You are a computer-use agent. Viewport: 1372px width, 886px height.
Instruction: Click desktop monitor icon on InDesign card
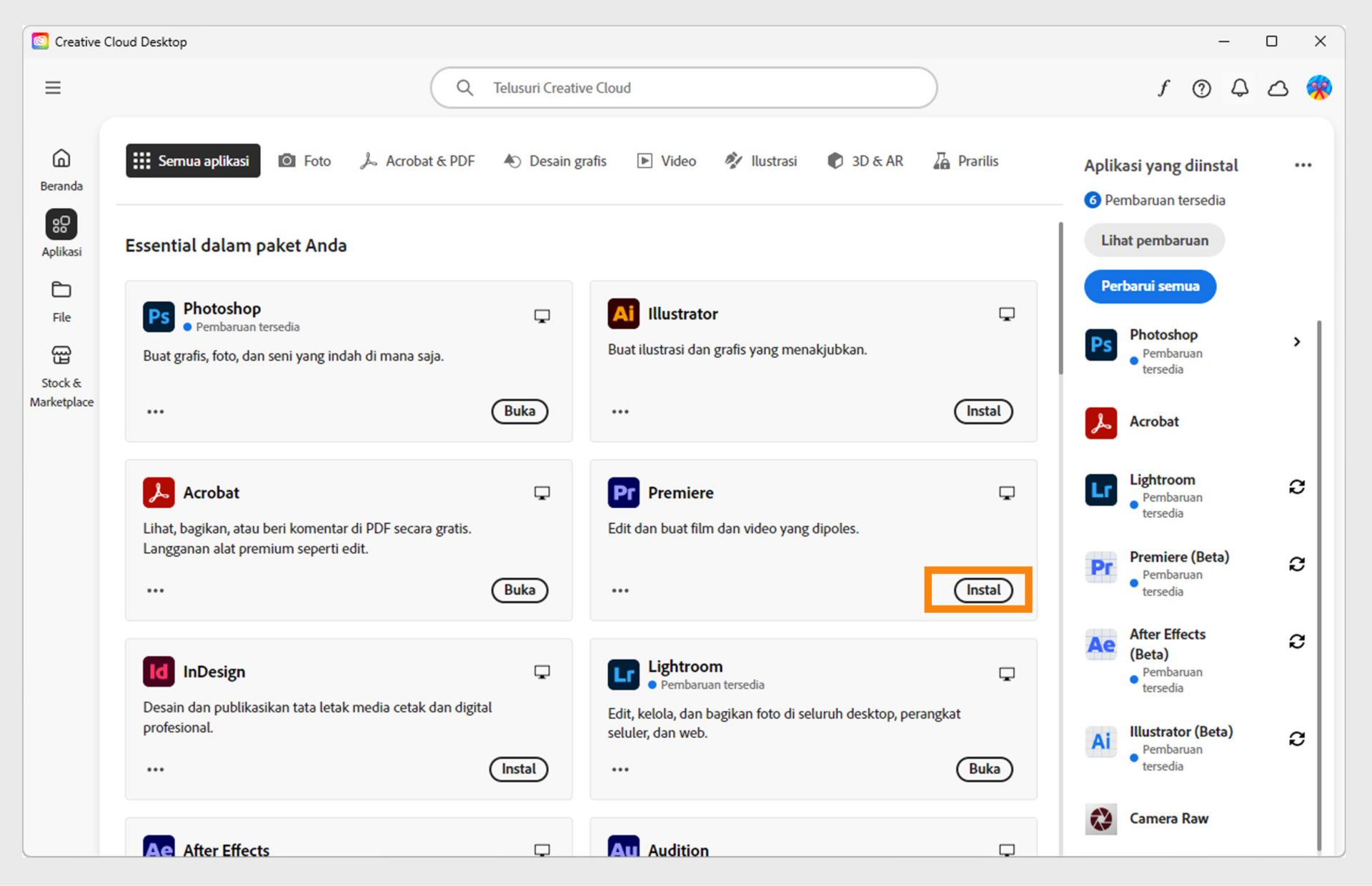(x=542, y=672)
